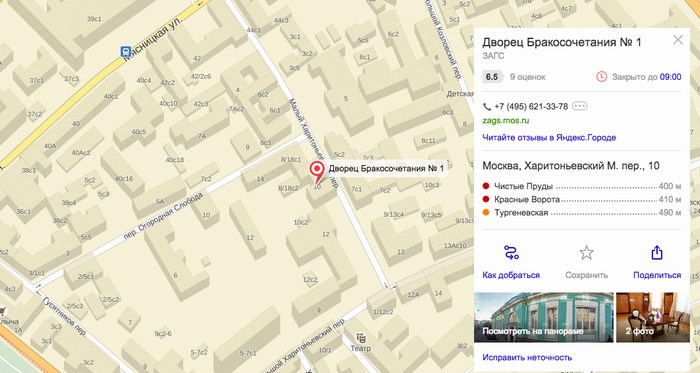Open the route icon above Как добраться

click(x=511, y=253)
